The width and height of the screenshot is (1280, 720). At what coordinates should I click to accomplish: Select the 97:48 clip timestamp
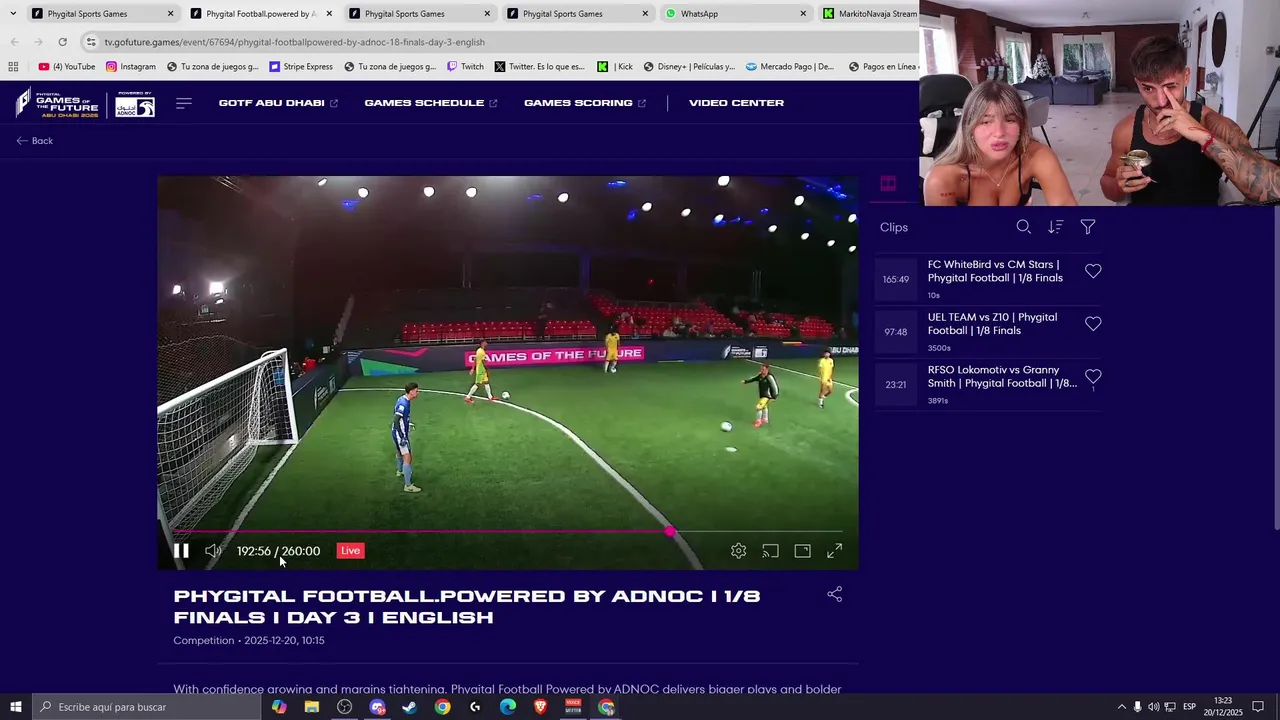(895, 332)
